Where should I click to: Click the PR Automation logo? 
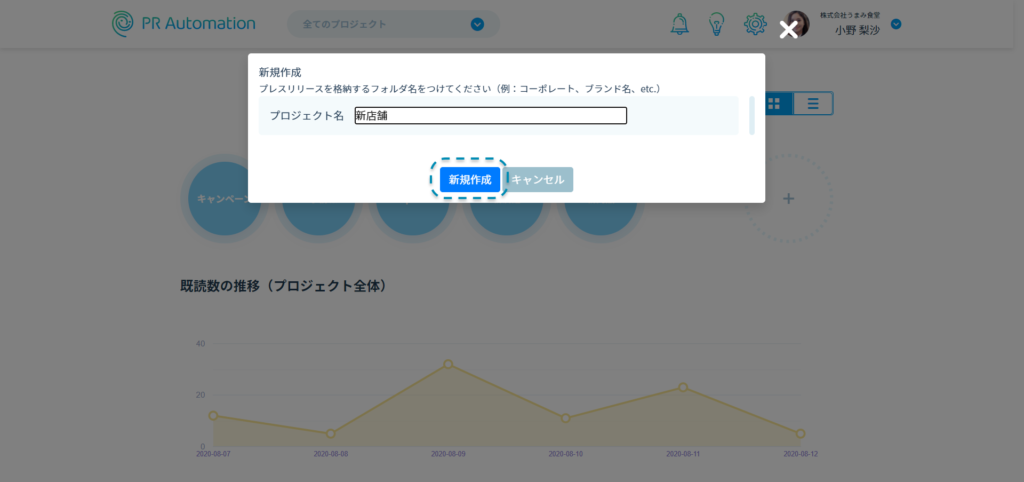click(x=184, y=23)
